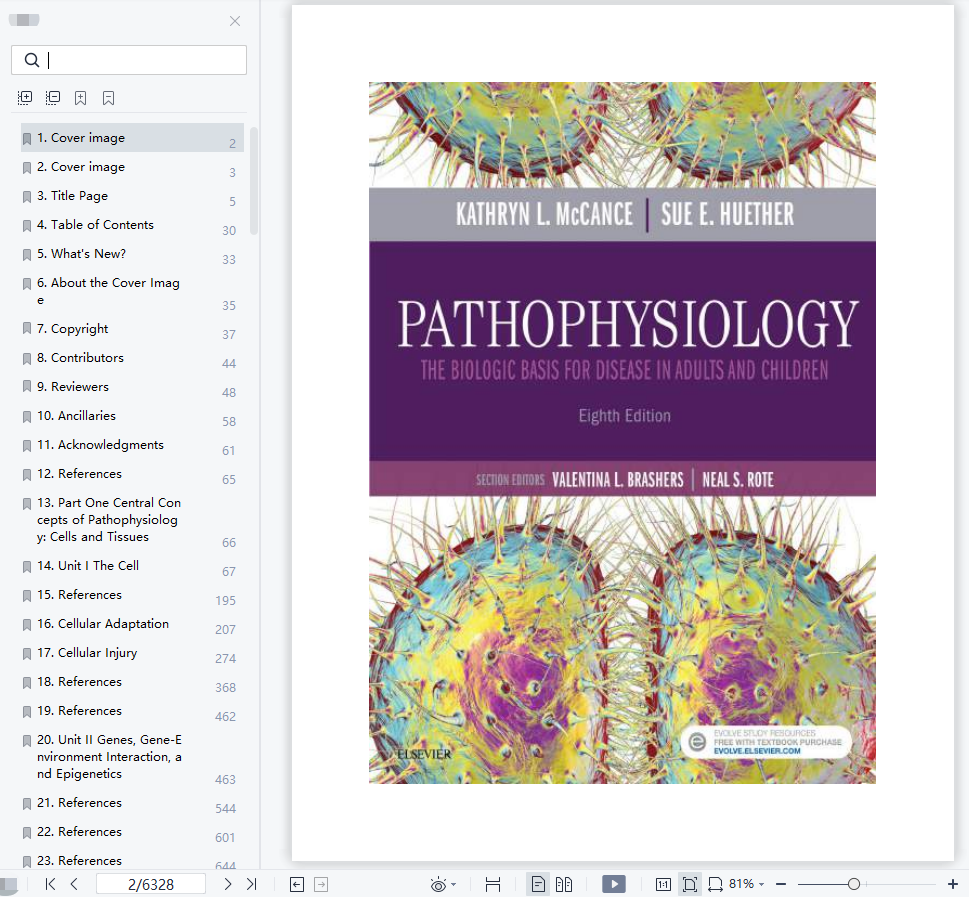This screenshot has width=969, height=897.
Task: Open bookmark 2. Cover image
Action: pyautogui.click(x=132, y=167)
